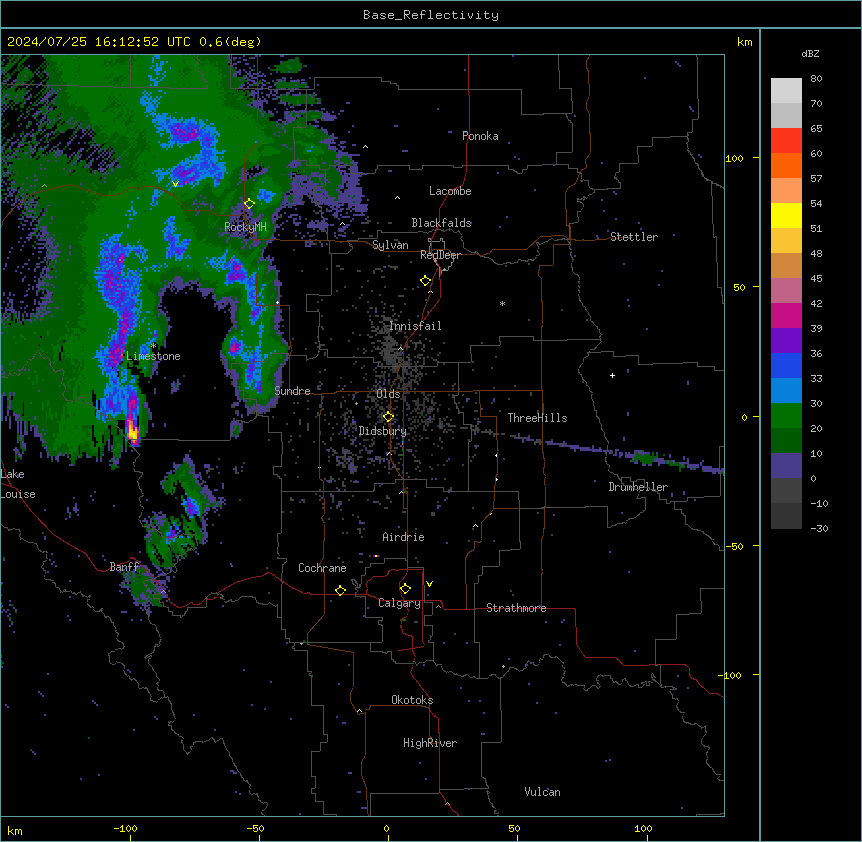Click the Airdrie city label
862x842 pixels.
point(404,537)
